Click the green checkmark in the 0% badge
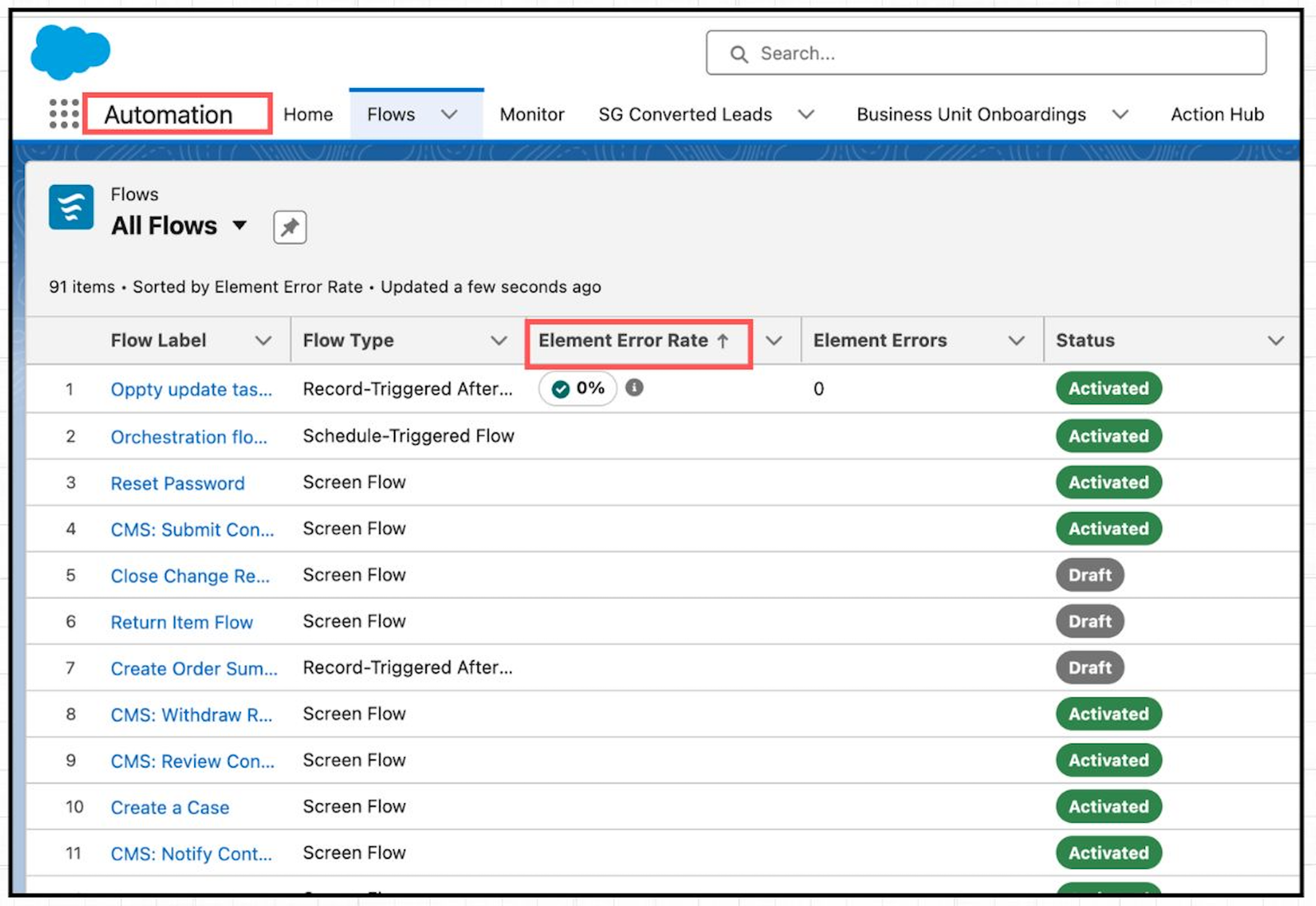Screen dimensions: 1316x906 [561, 388]
